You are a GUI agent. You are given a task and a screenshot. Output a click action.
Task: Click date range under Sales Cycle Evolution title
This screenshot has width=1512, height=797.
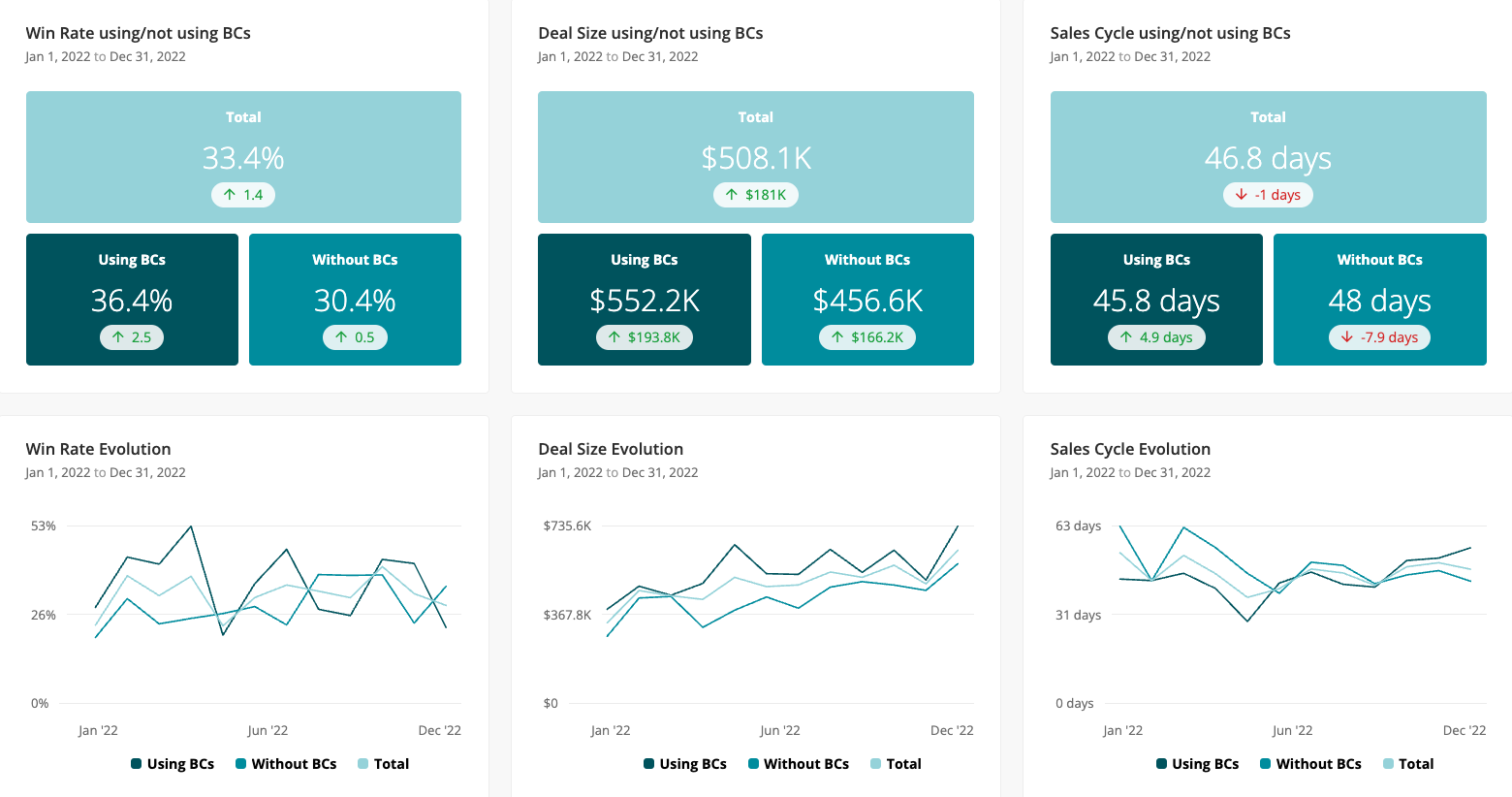[1130, 472]
